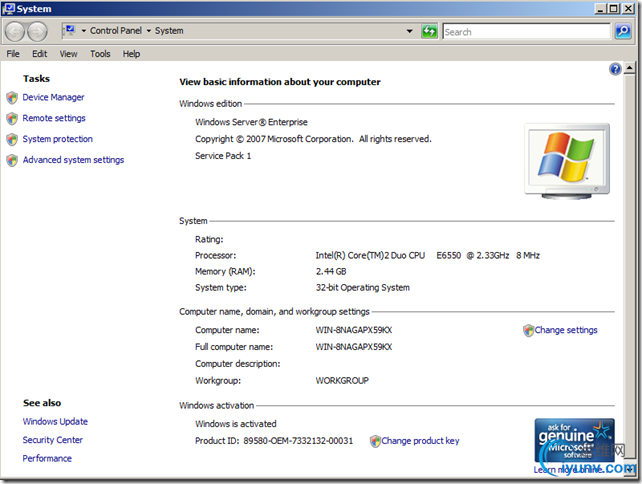The image size is (642, 484).
Task: Open the Help menu
Action: point(131,54)
